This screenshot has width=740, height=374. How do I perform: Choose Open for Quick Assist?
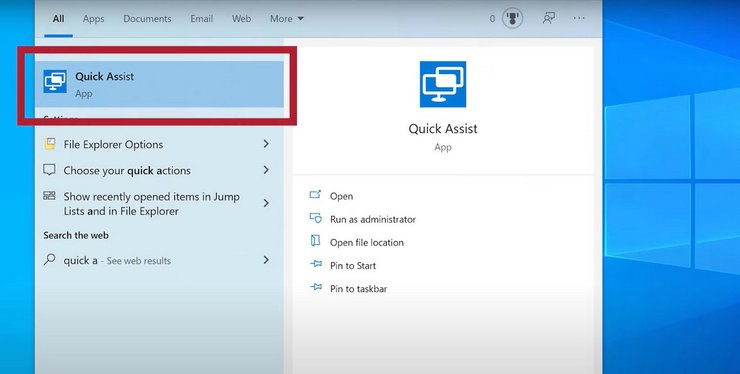tap(341, 196)
